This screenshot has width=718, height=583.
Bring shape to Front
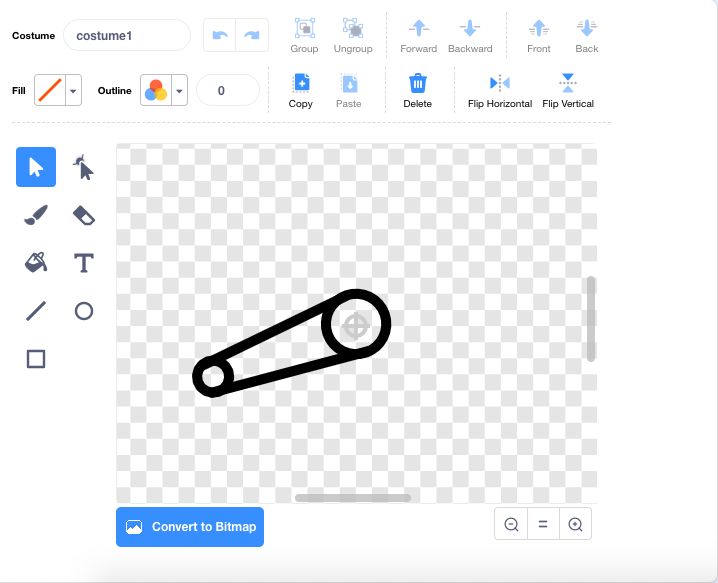(538, 36)
